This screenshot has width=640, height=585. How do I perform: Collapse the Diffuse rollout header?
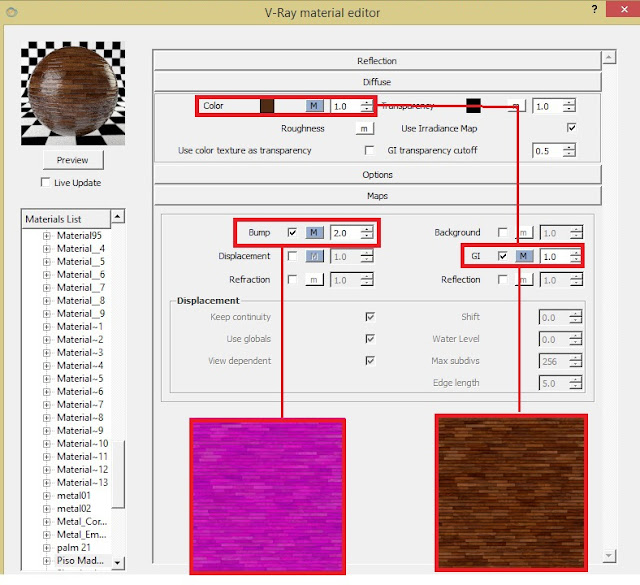[377, 82]
